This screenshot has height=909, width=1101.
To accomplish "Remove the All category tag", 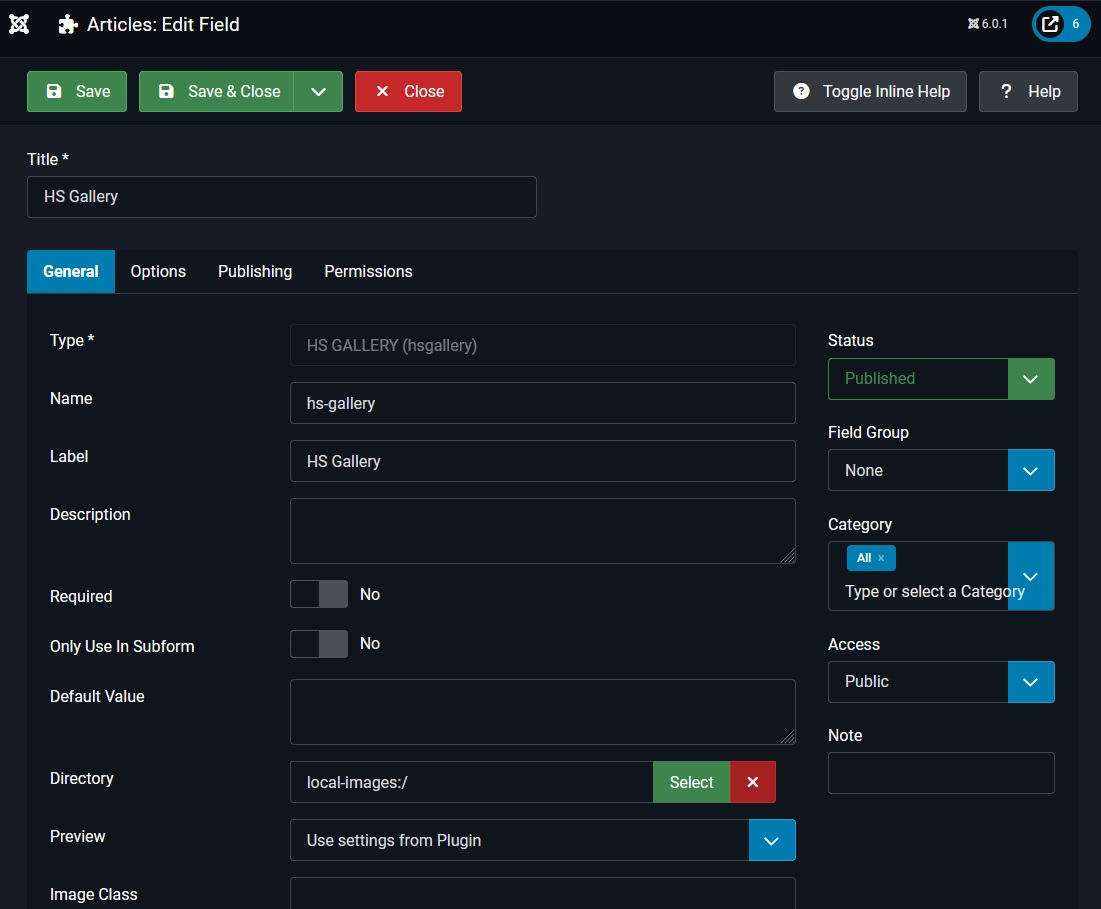I will 881,558.
